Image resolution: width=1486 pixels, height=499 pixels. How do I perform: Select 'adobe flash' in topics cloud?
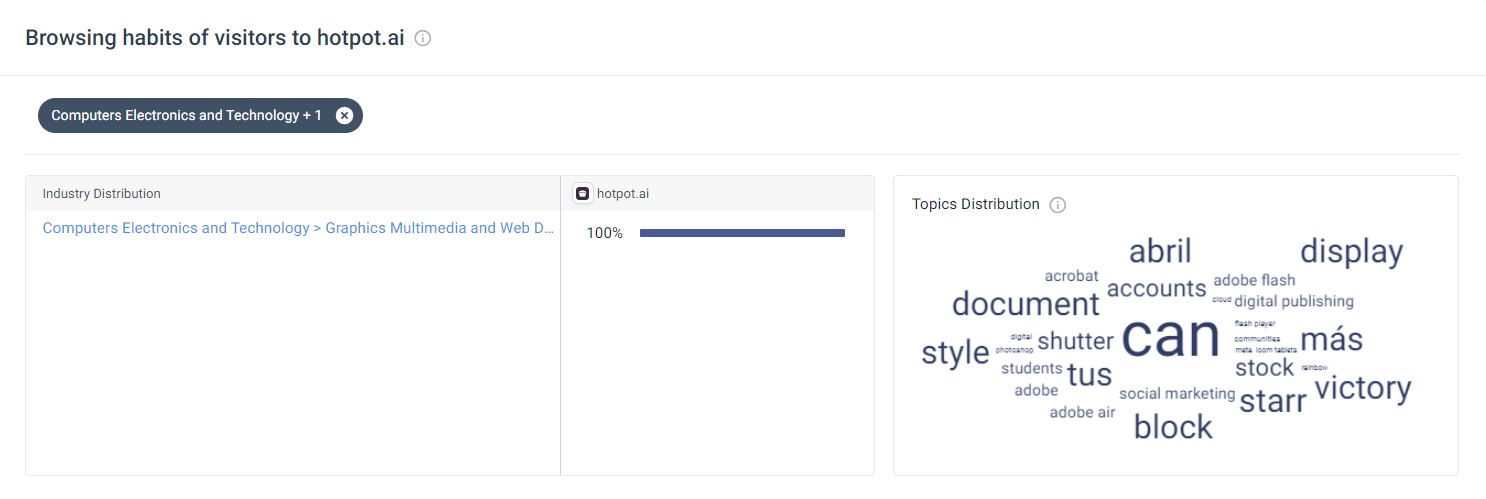coord(1254,280)
